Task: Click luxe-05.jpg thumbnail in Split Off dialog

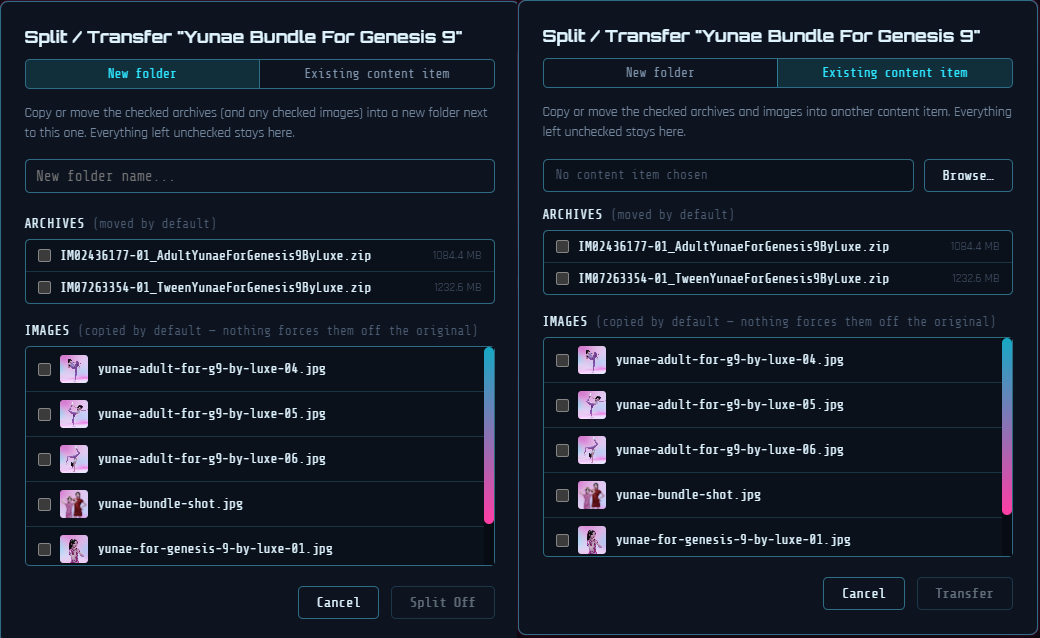Action: [74, 414]
